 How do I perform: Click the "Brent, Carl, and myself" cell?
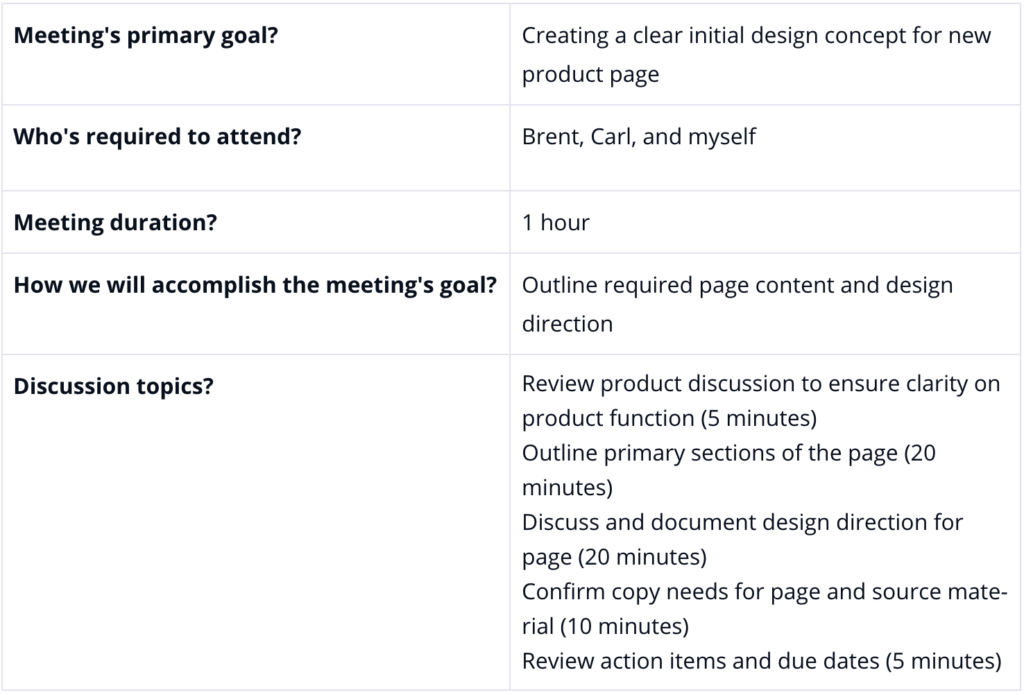(x=765, y=148)
